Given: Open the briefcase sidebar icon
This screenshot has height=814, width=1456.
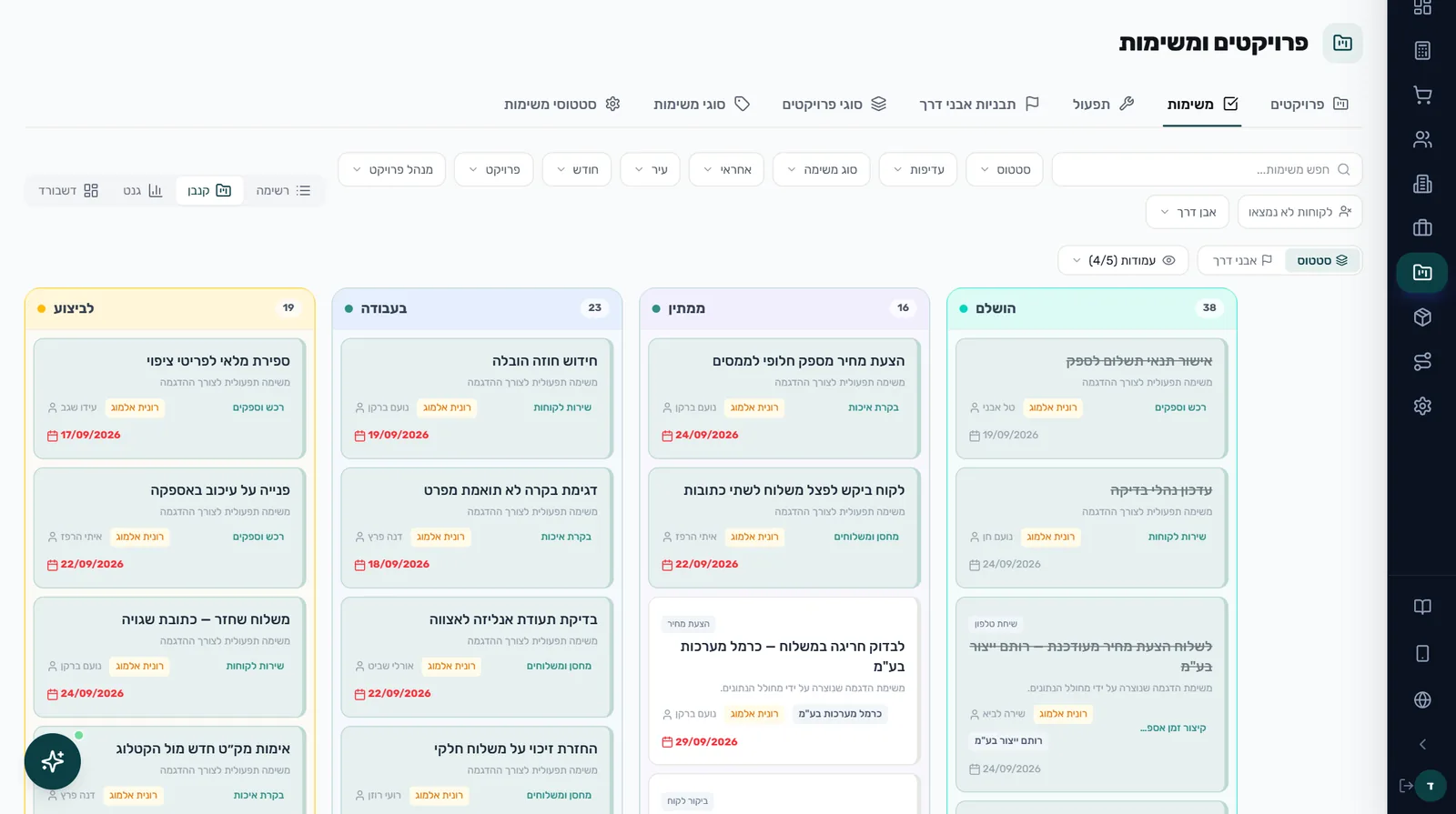Looking at the screenshot, I should [x=1422, y=228].
